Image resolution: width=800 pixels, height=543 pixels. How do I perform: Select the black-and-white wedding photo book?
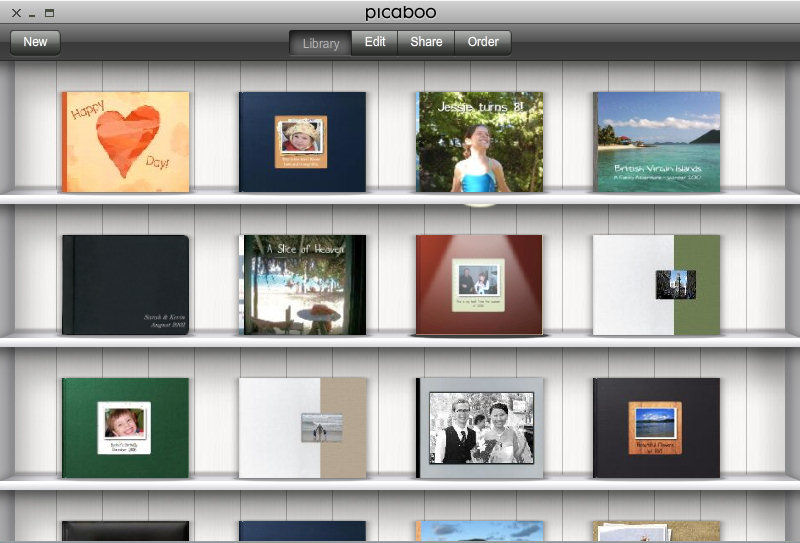(x=479, y=428)
